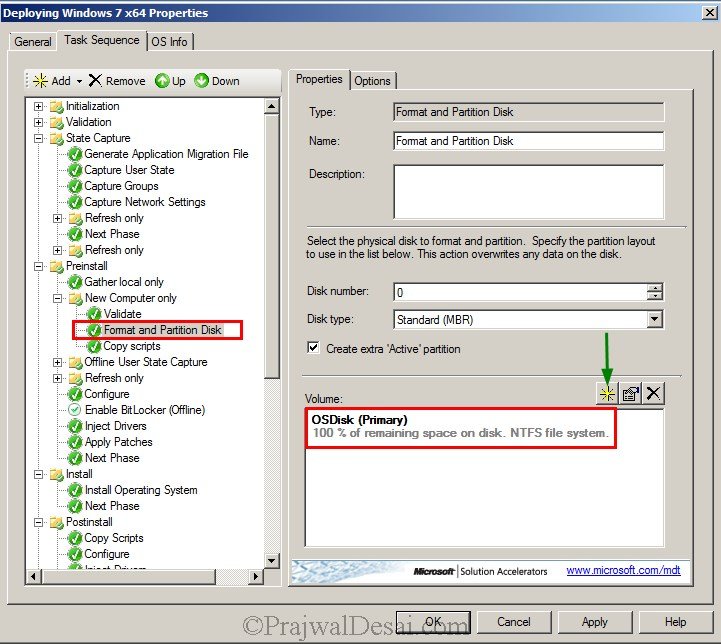Select the Format and Partition Disk step
Screen dimensions: 721x644
coord(162,330)
